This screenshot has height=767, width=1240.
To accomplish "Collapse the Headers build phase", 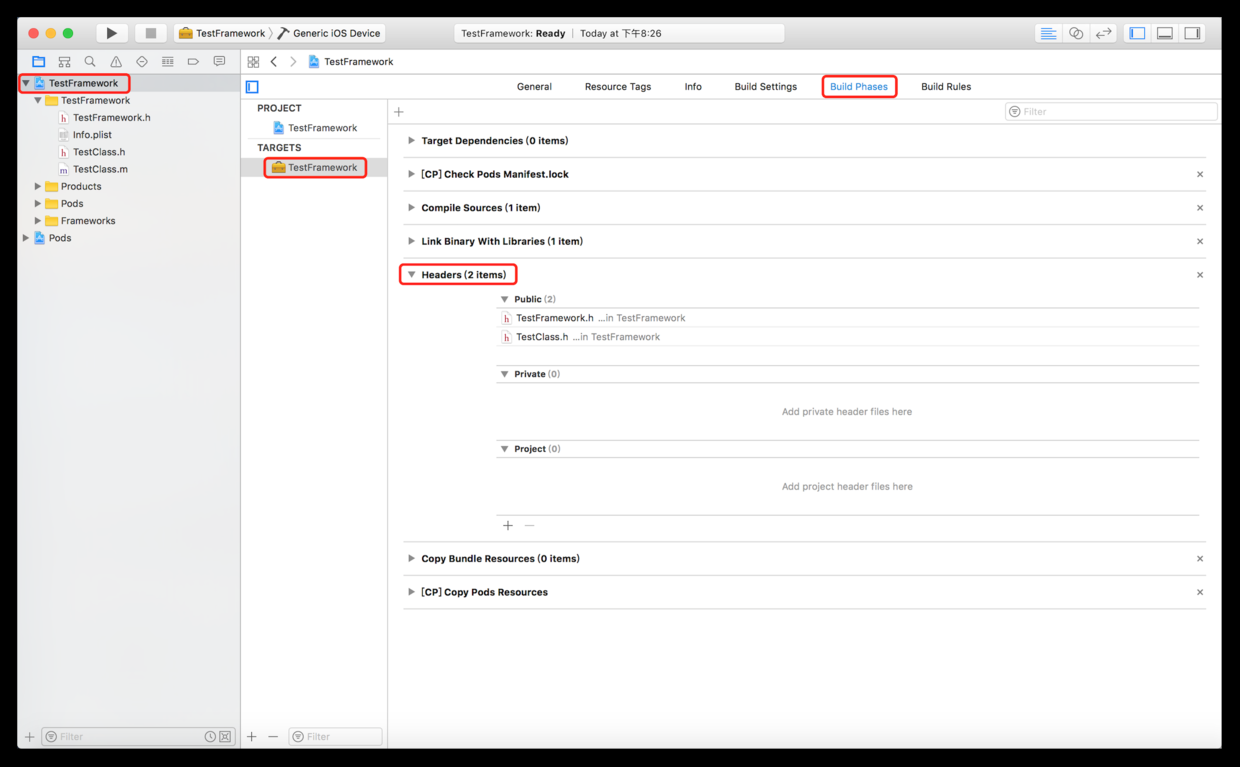I will tap(411, 275).
